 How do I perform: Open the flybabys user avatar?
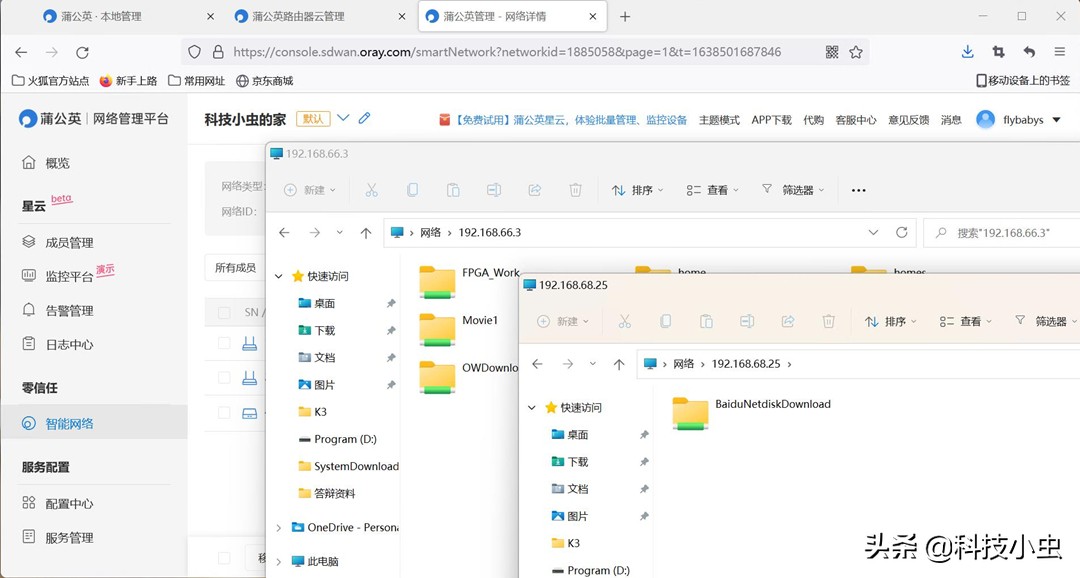click(986, 119)
